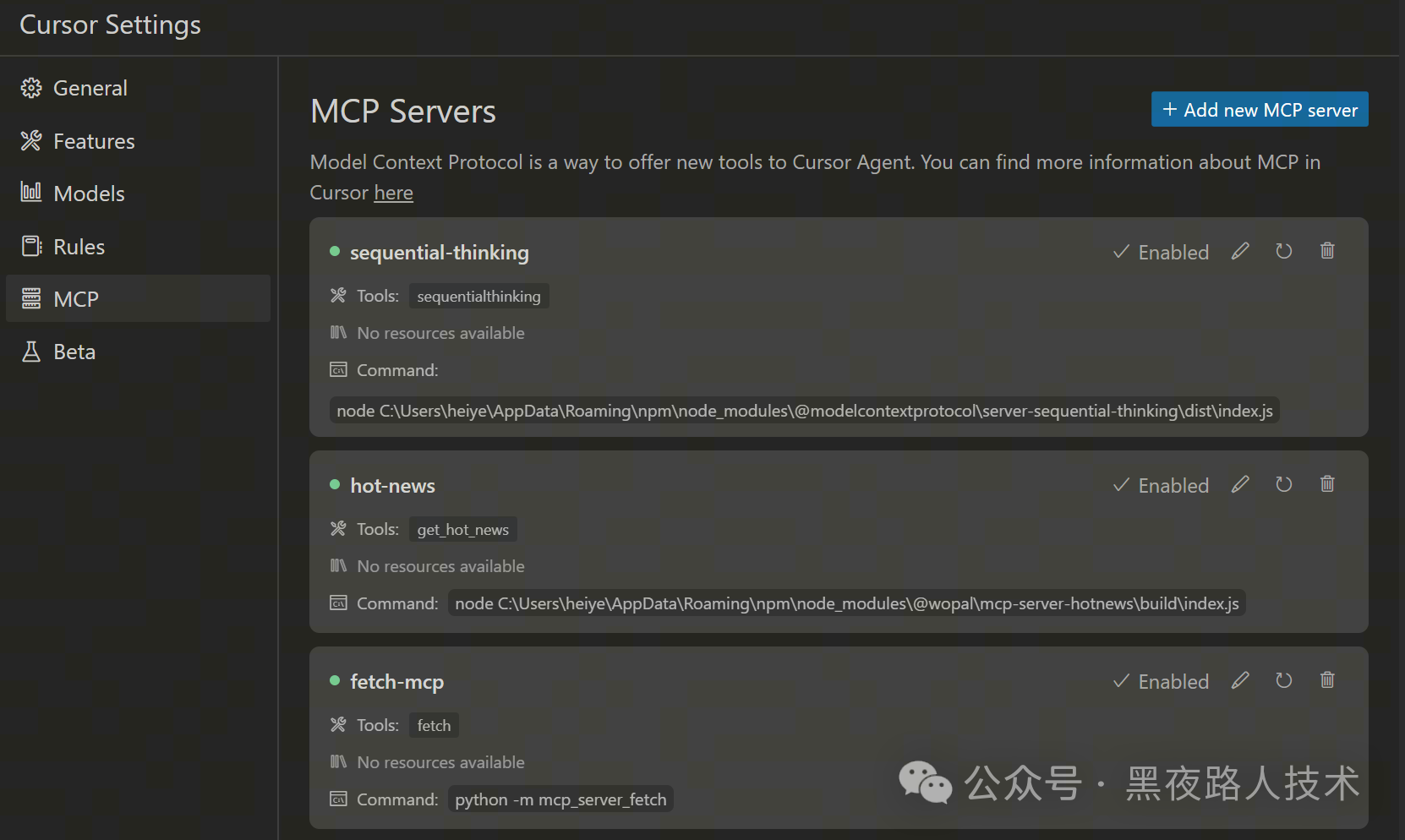Click the get_hot_news tool tag
The width and height of the screenshot is (1405, 840).
462,529
